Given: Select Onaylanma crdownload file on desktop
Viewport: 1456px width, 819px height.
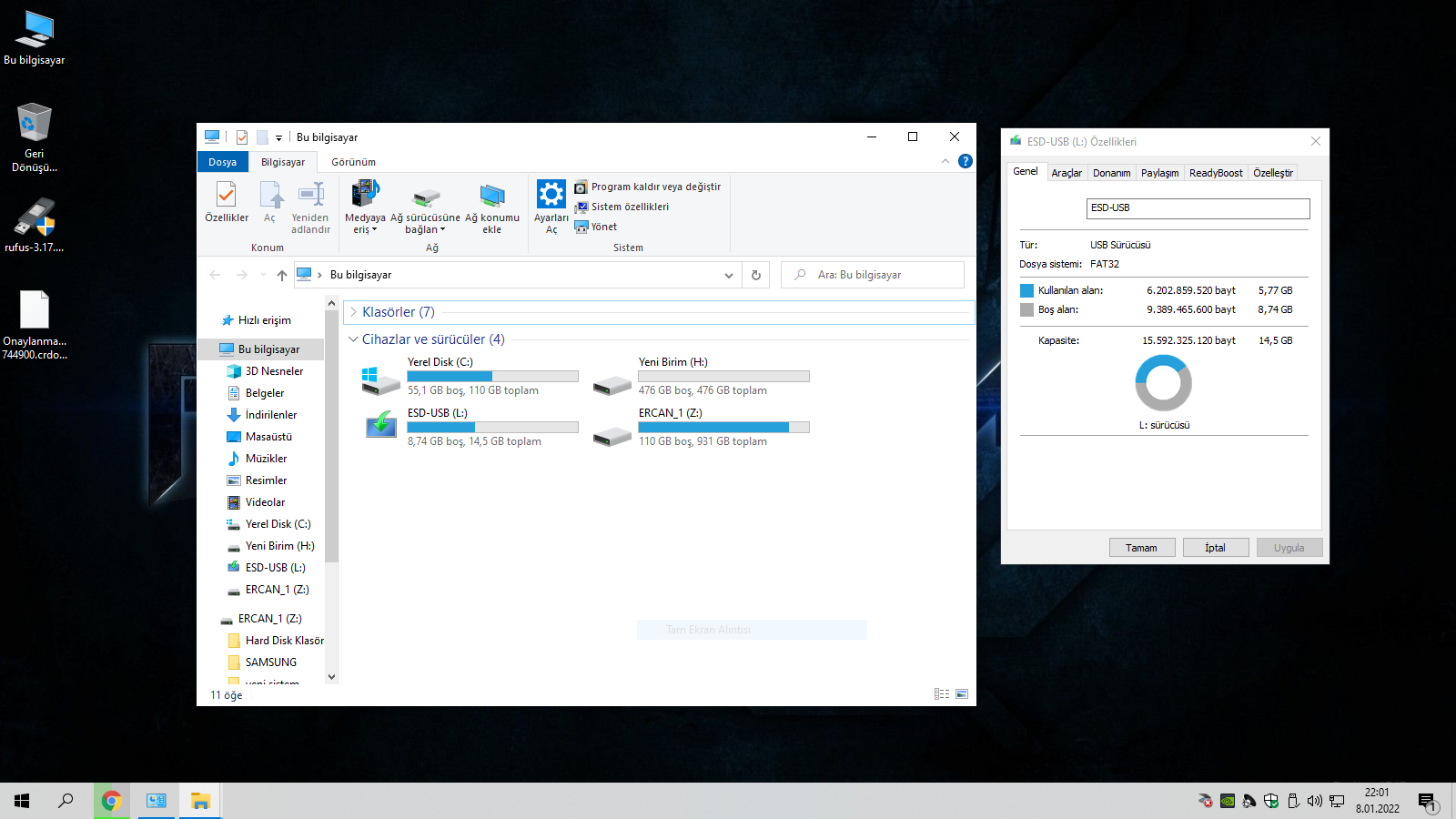Looking at the screenshot, I should pos(35,326).
